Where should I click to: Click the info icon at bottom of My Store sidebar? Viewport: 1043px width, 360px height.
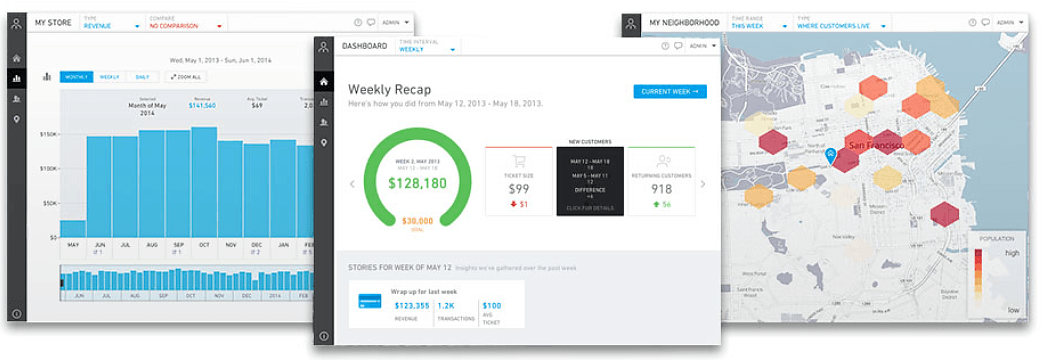coord(17,314)
